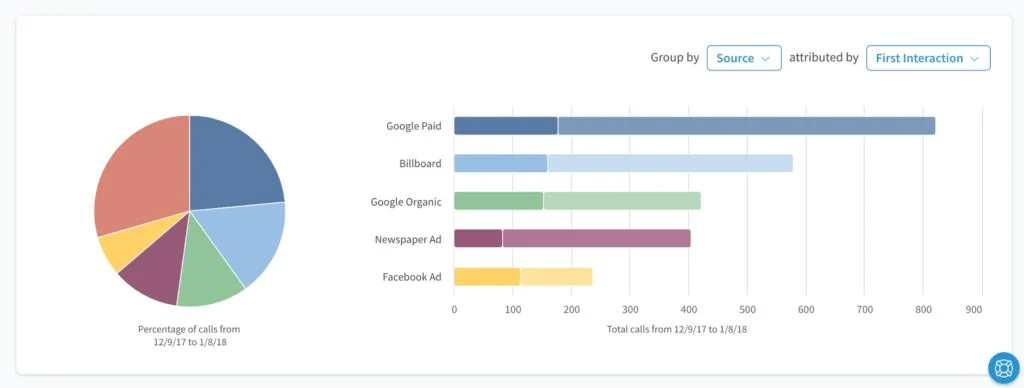The height and width of the screenshot is (388, 1024).
Task: Click the Facebook Ad pale yellow segment
Action: (556, 277)
